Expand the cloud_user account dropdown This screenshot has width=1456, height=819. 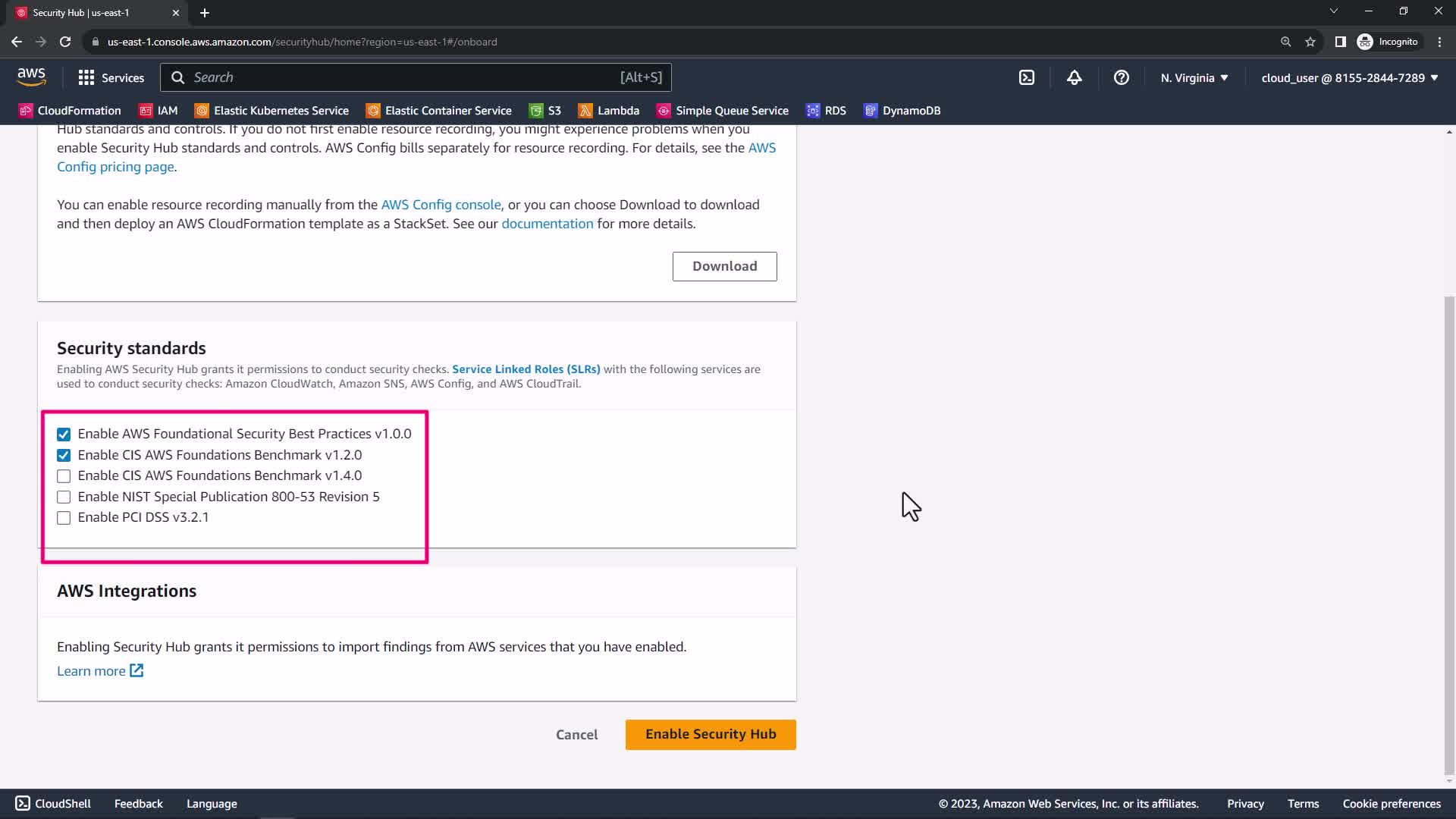pos(1349,77)
